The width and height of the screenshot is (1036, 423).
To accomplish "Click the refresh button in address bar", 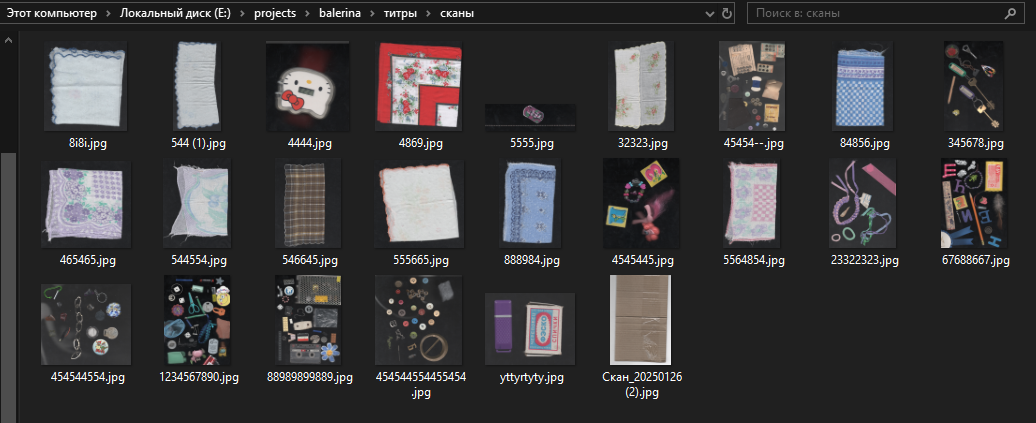I will tap(727, 14).
